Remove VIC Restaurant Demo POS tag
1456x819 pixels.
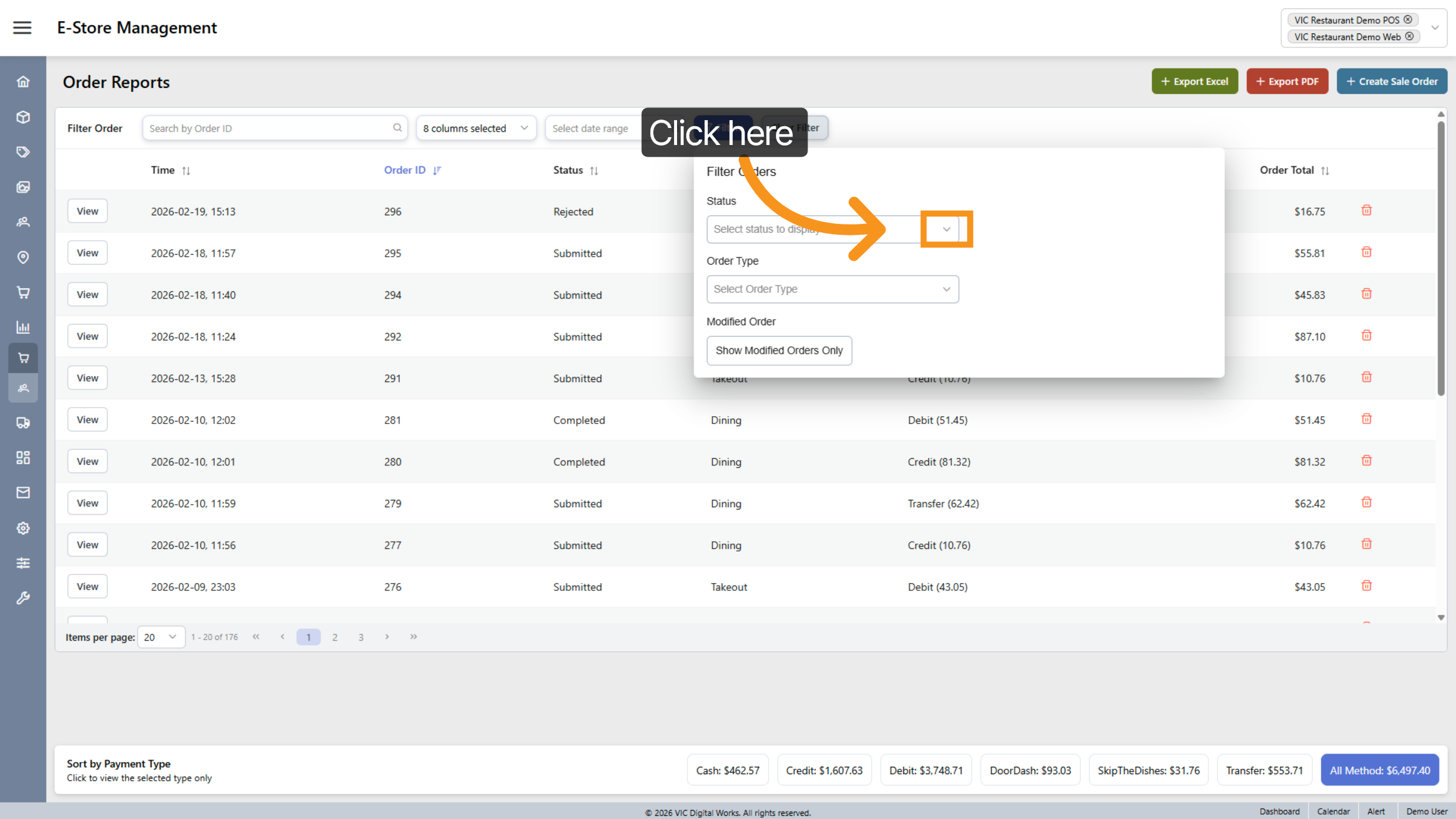click(x=1407, y=20)
